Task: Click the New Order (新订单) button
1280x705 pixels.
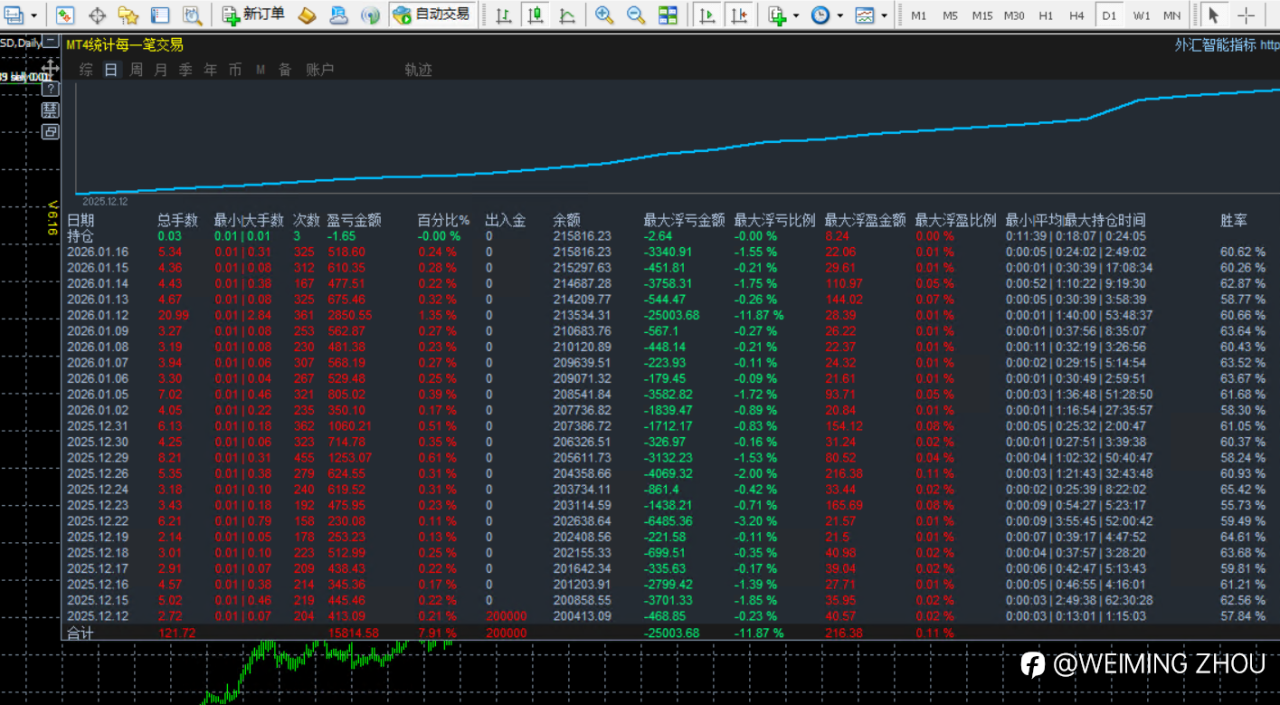Action: coord(253,15)
